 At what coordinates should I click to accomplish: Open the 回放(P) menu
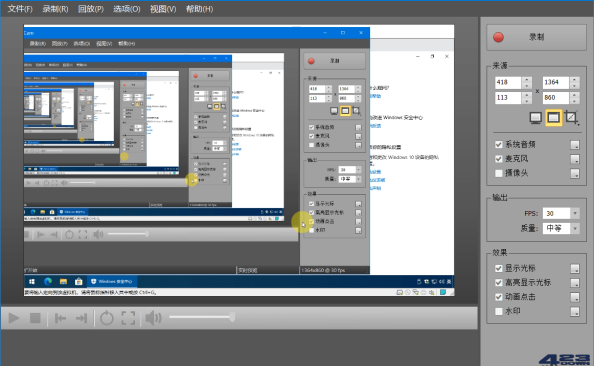click(91, 9)
